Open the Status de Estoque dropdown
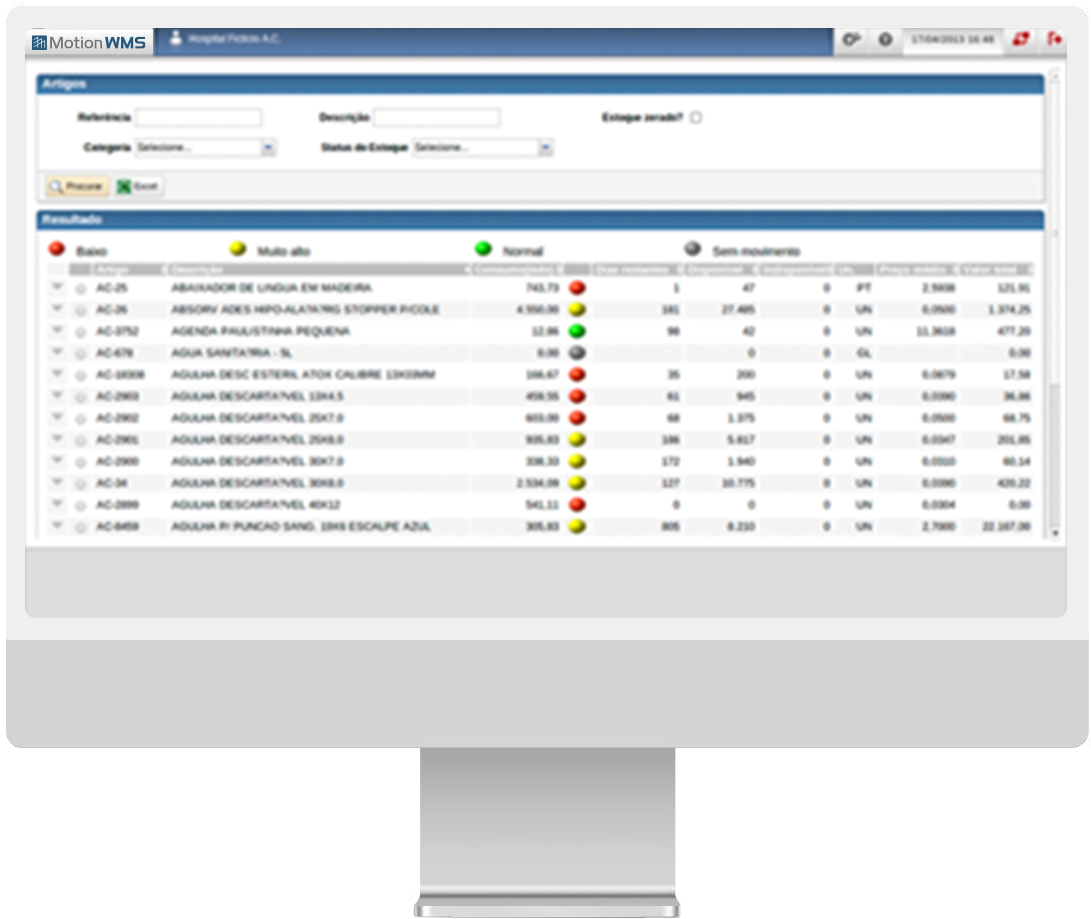1091x919 pixels. tap(545, 148)
